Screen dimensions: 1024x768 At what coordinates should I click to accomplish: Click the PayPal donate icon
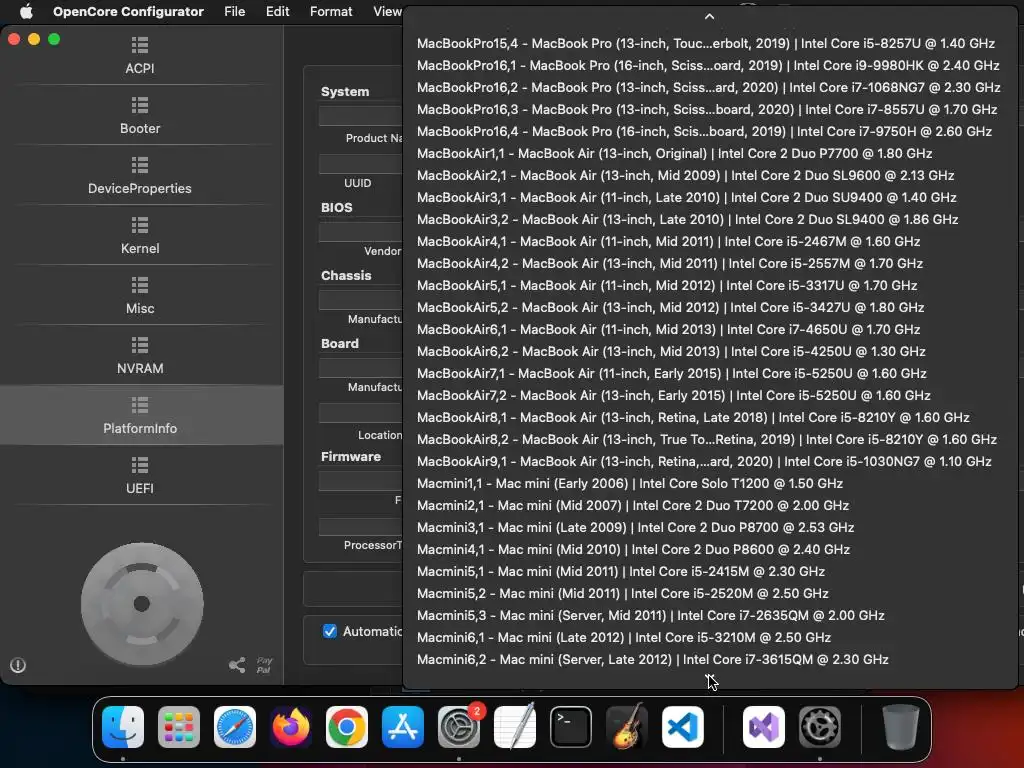264,665
